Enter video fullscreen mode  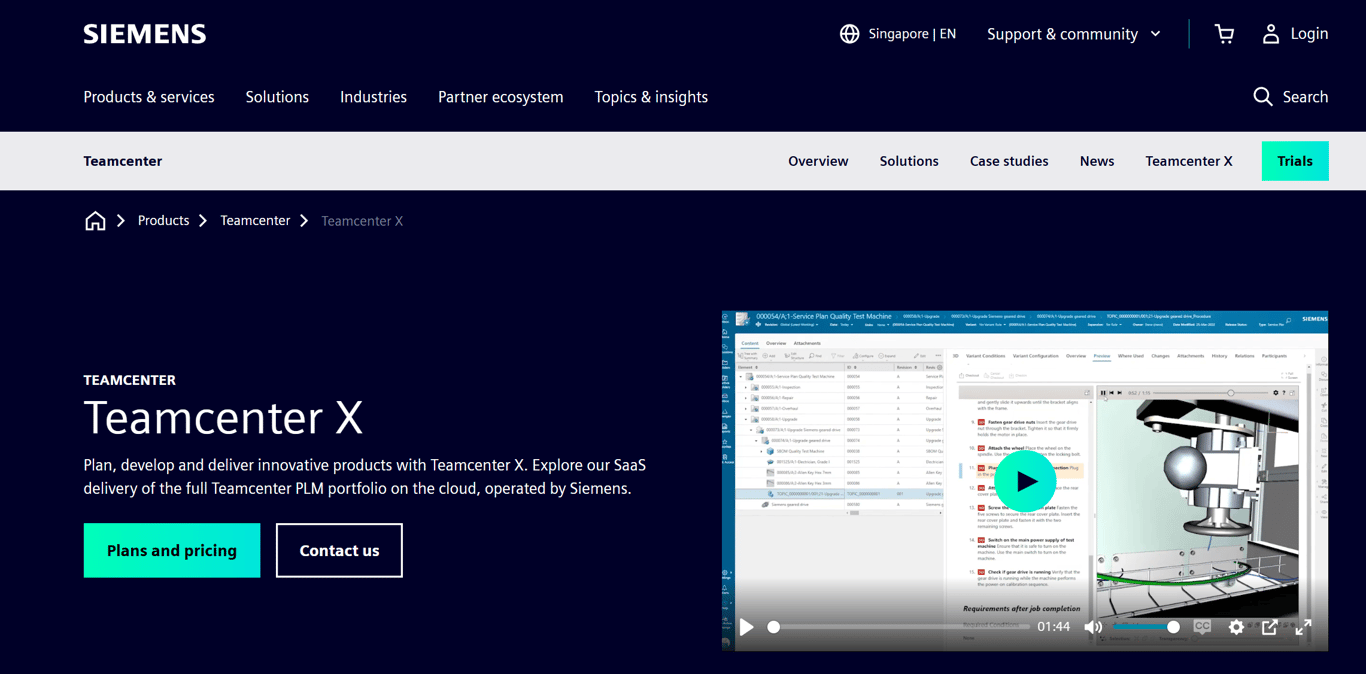[1303, 627]
